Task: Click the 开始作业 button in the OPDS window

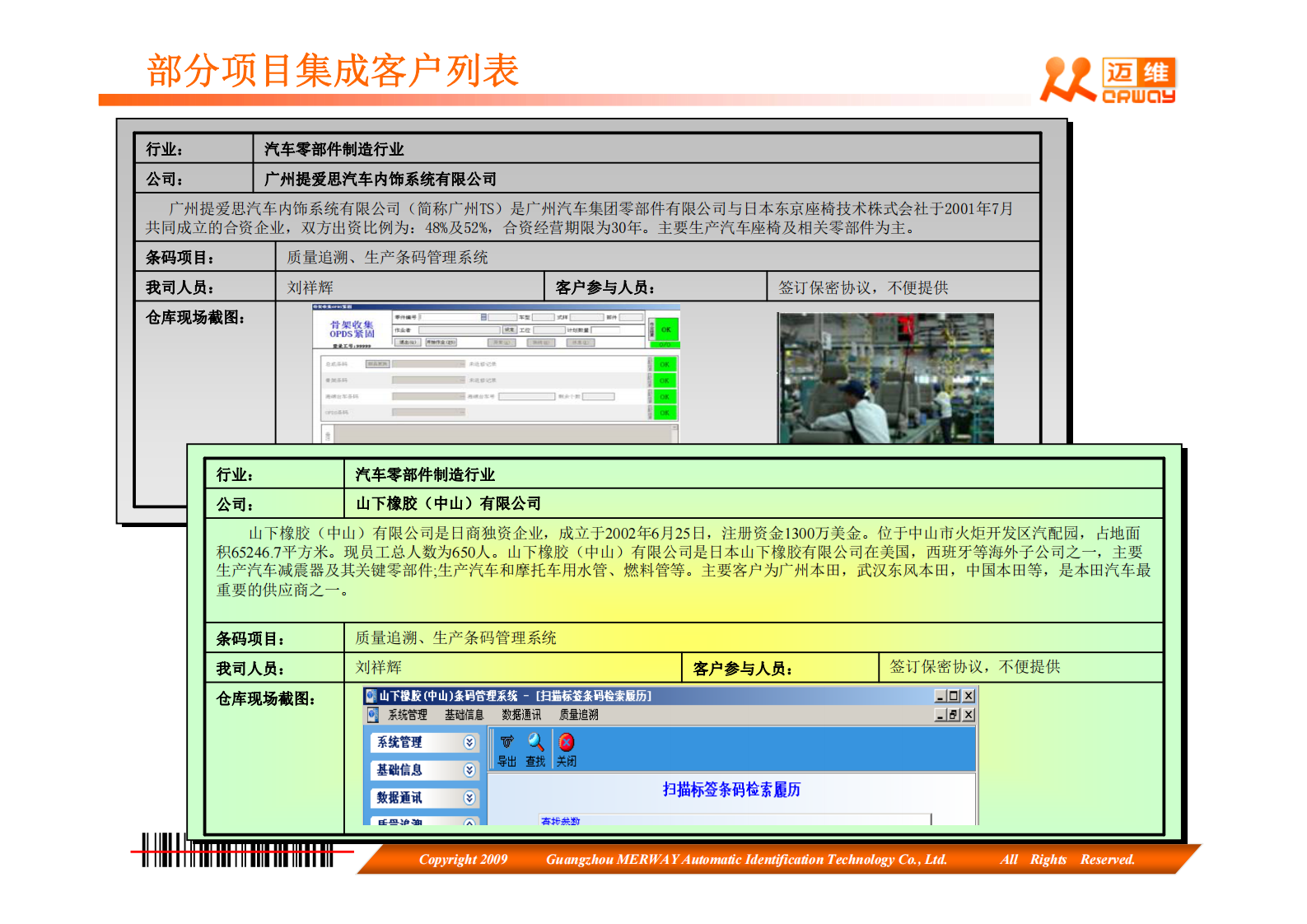Action: 441,343
